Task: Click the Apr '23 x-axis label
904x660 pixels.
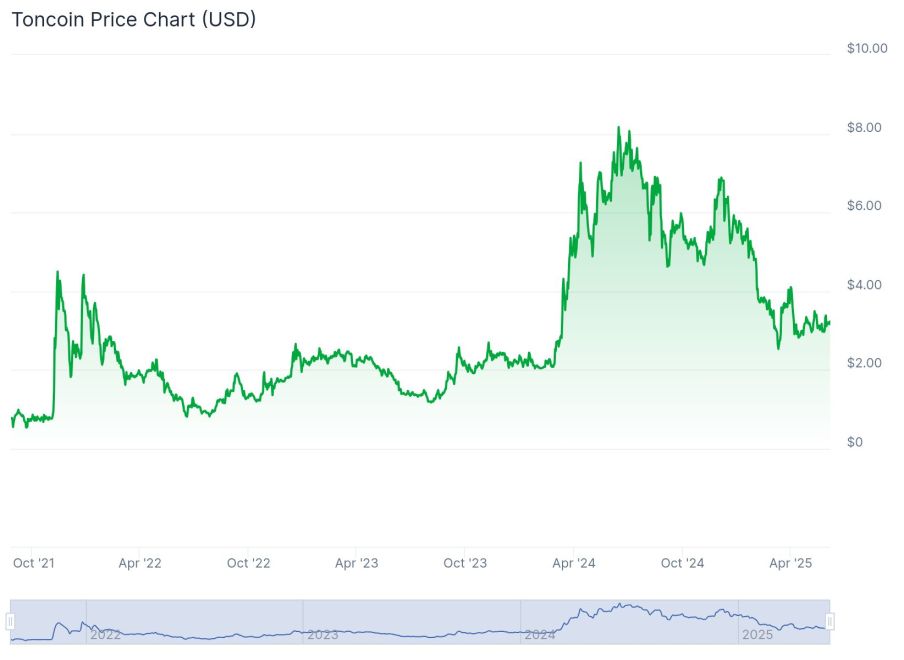Action: 356,563
